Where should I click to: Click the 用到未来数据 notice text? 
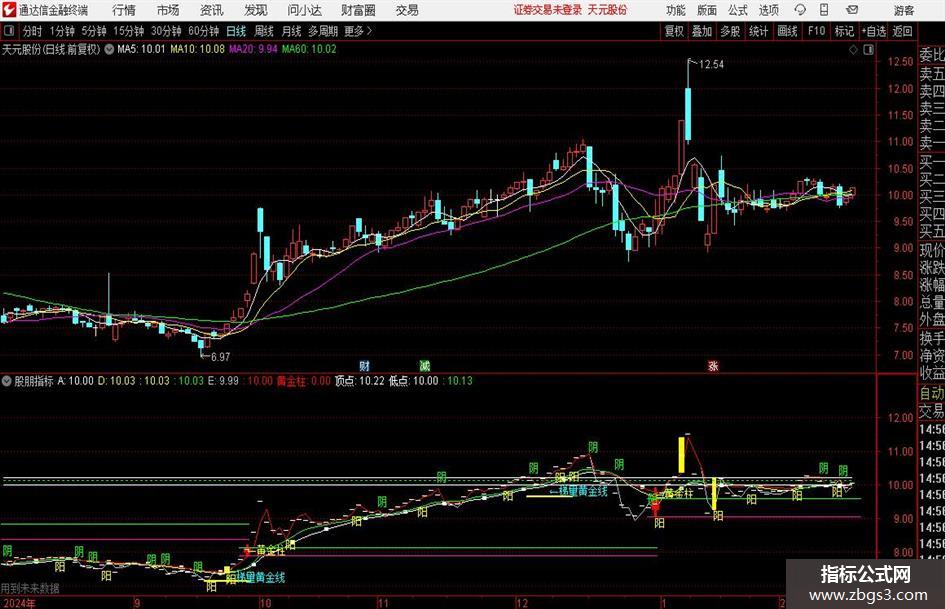pos(30,588)
